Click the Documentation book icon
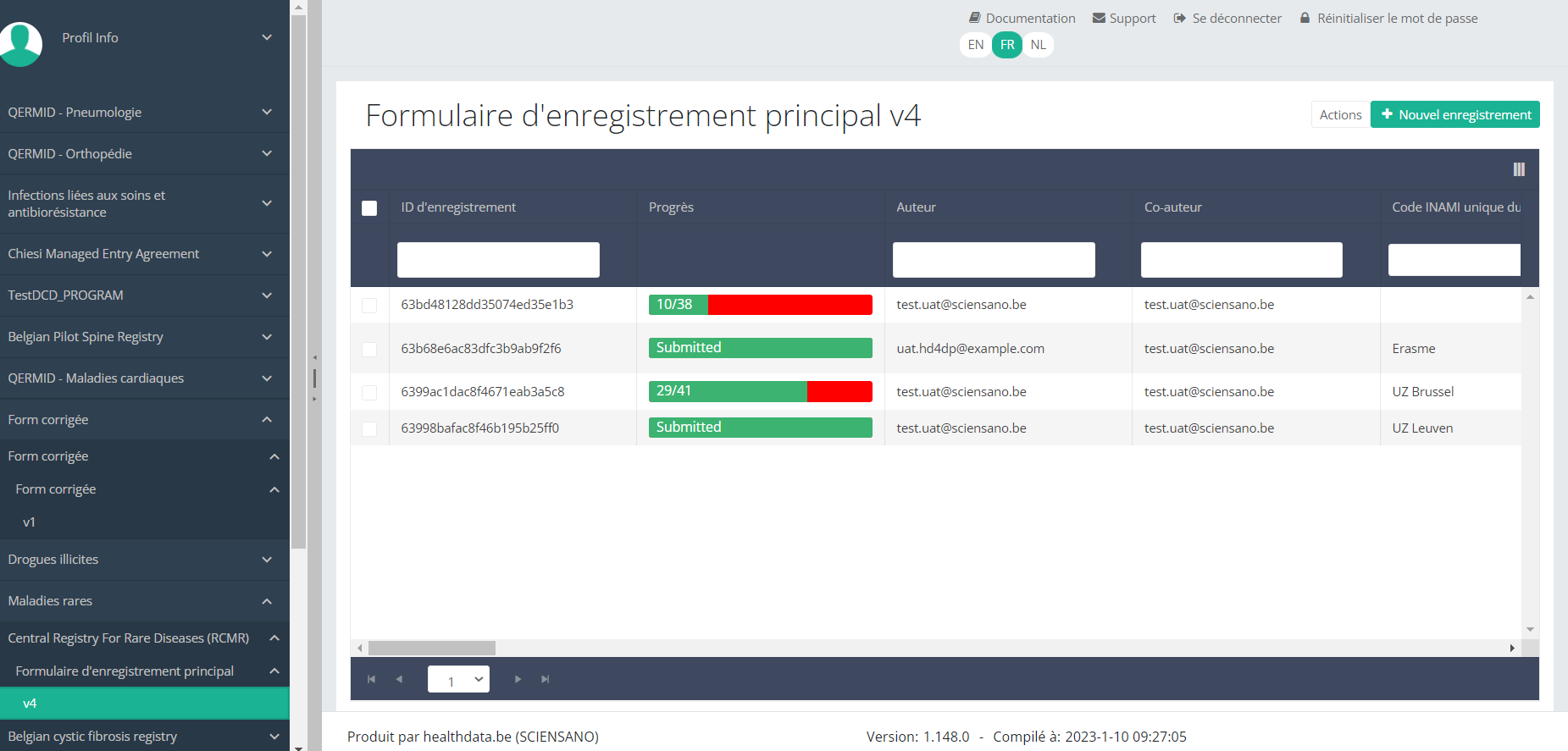 coord(974,18)
